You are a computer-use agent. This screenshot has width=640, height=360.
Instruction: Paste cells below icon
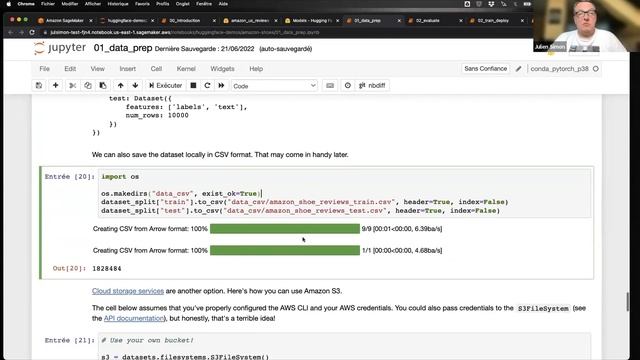point(103,85)
